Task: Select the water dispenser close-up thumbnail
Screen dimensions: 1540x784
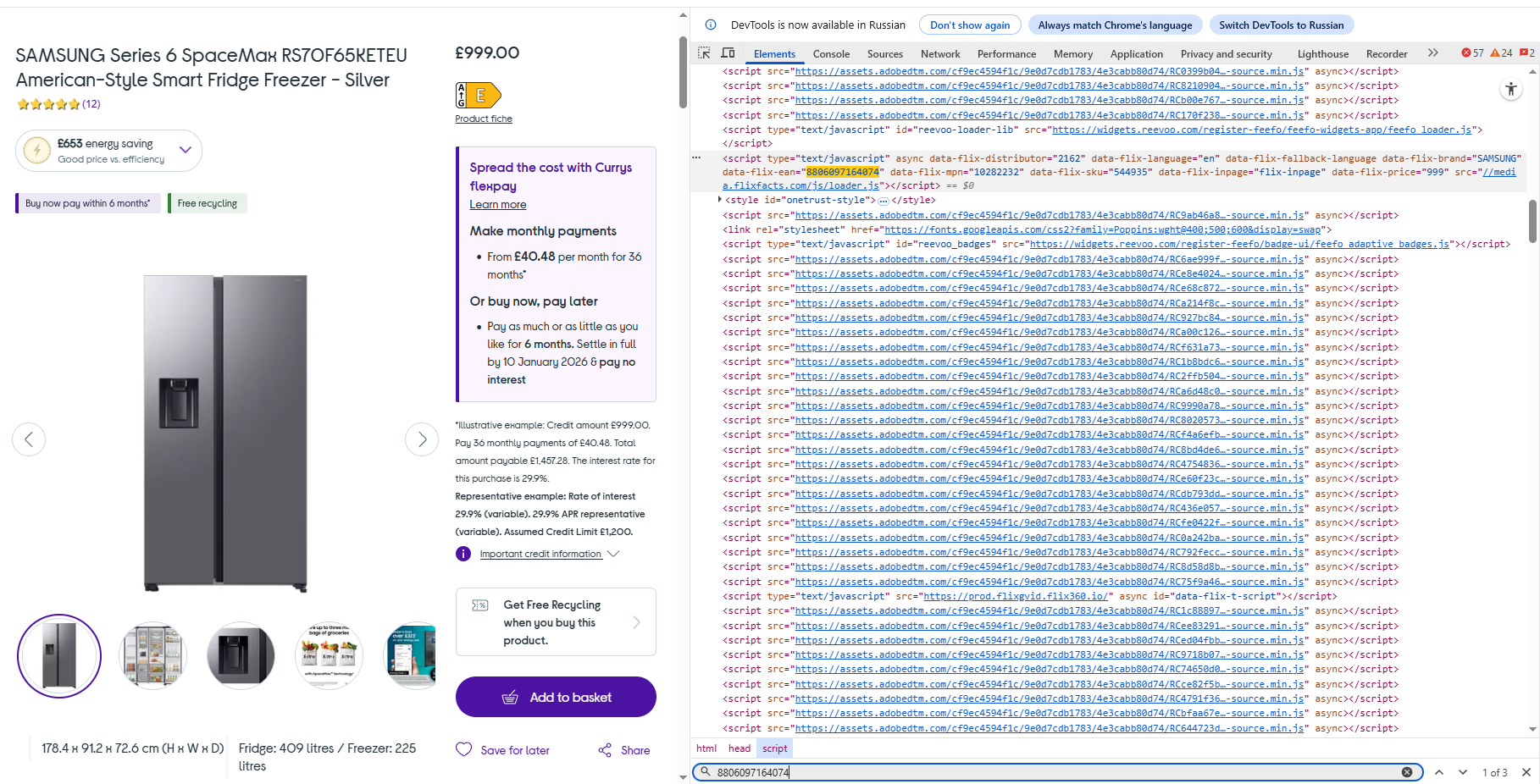Action: pos(241,655)
